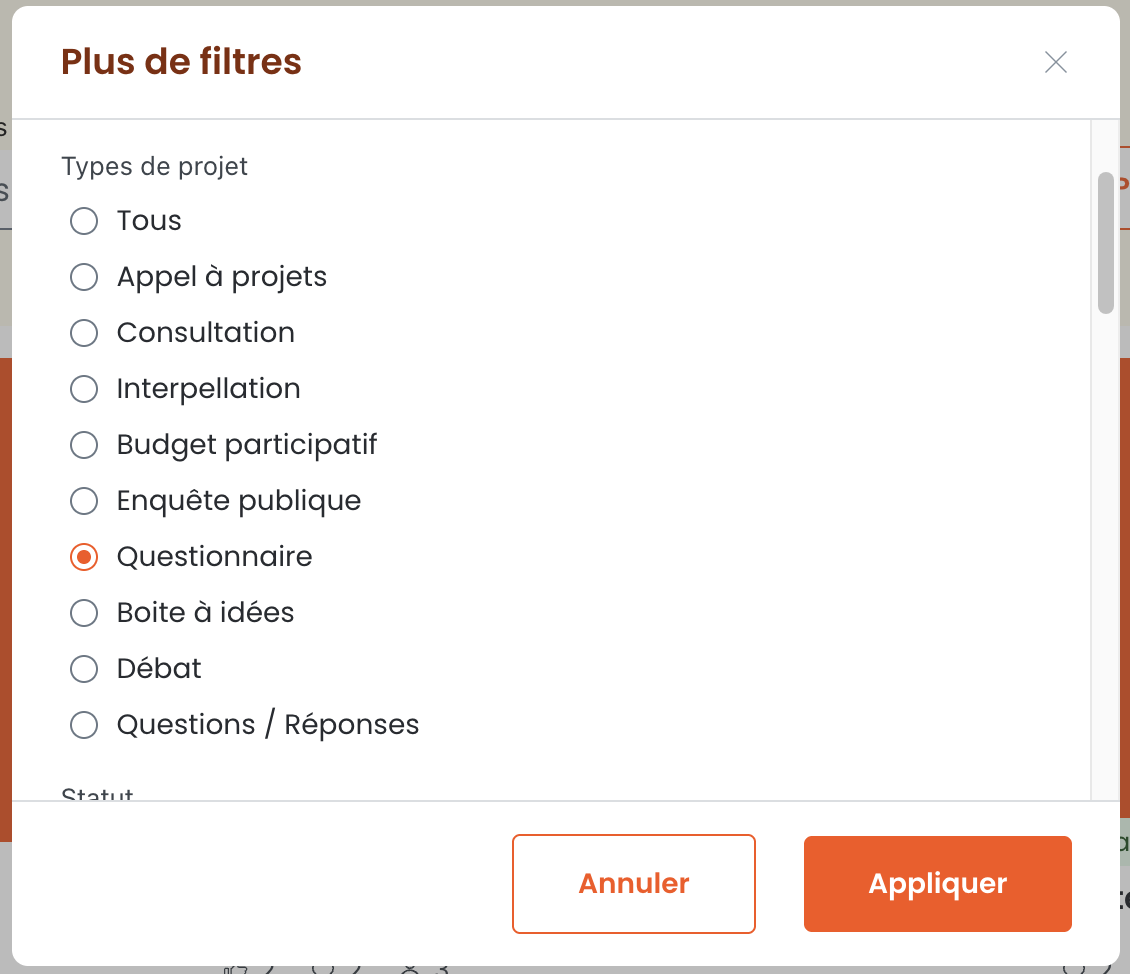Image resolution: width=1130 pixels, height=974 pixels.
Task: Pick the Interpellation radio option
Action: (x=84, y=389)
